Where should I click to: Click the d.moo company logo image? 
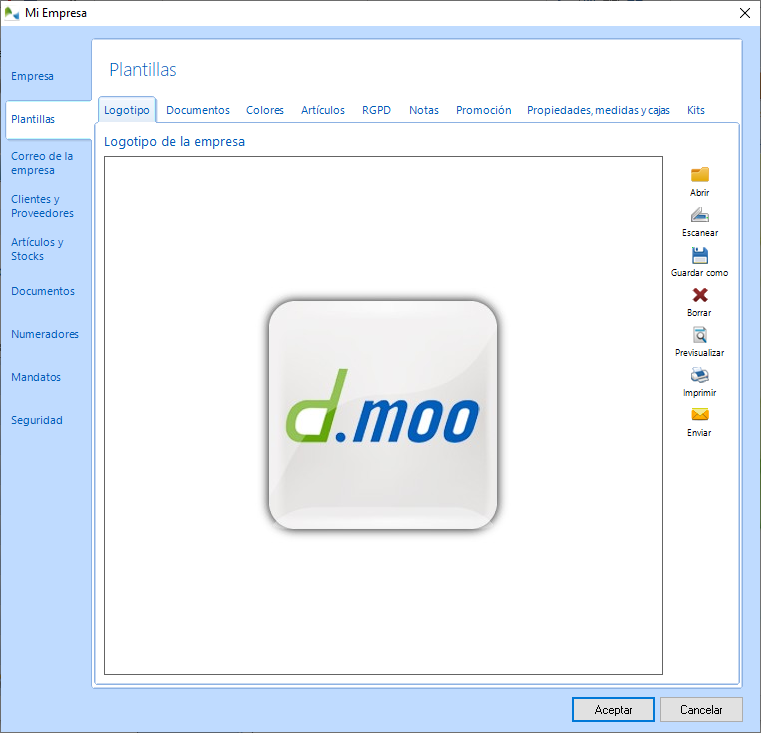[x=383, y=415]
